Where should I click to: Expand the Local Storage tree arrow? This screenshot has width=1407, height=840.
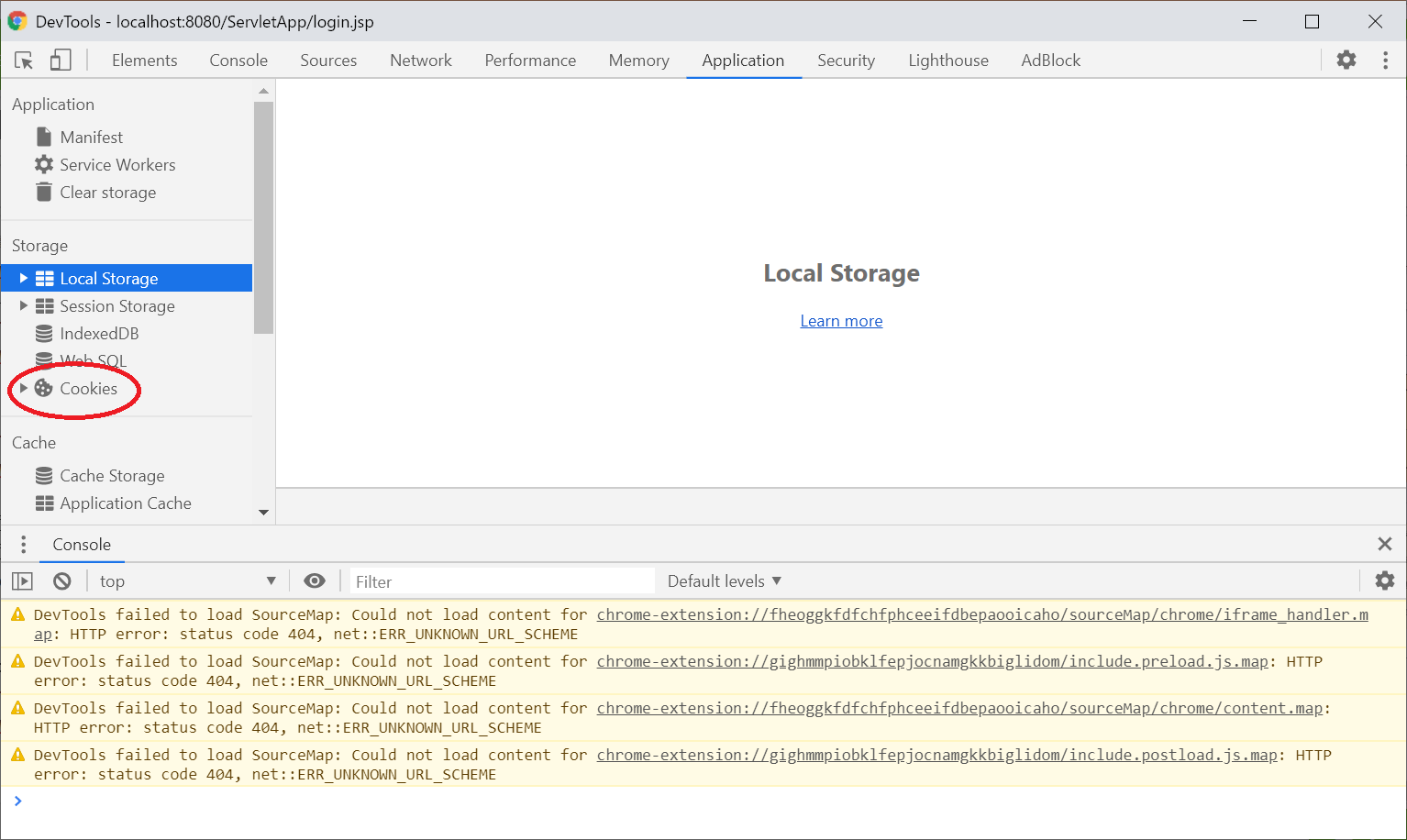click(x=24, y=278)
